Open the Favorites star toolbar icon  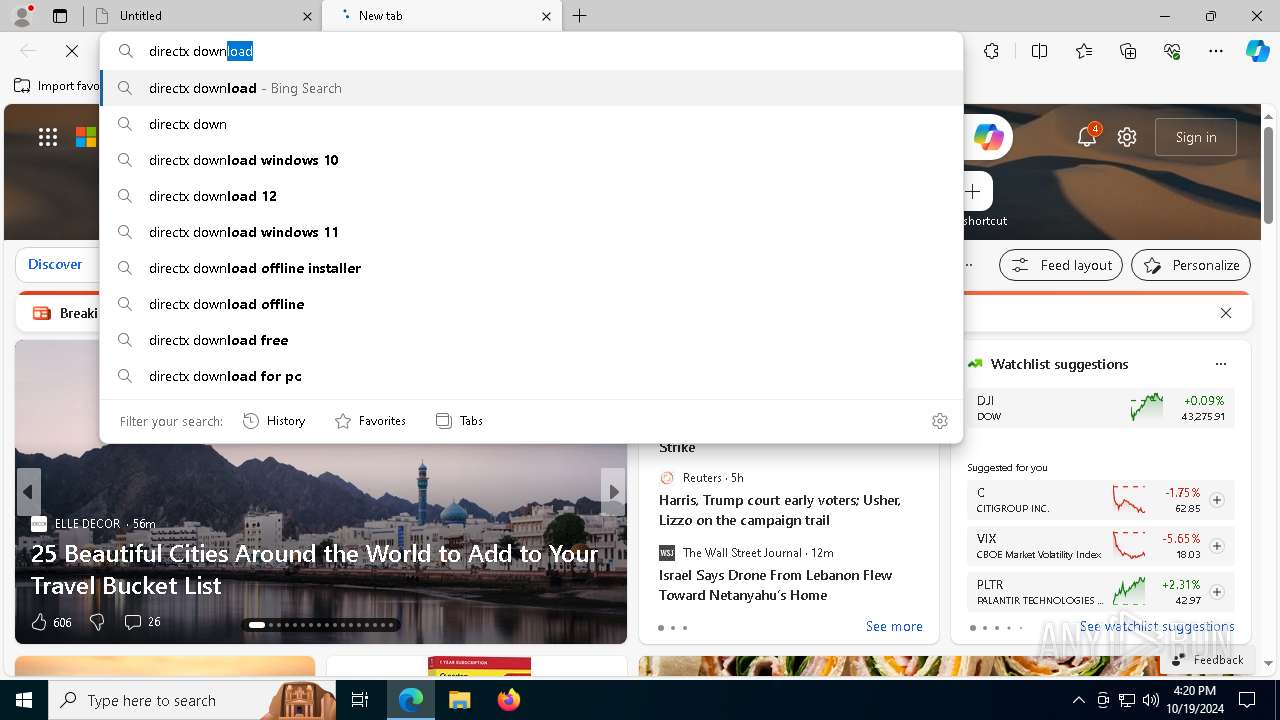click(1084, 51)
